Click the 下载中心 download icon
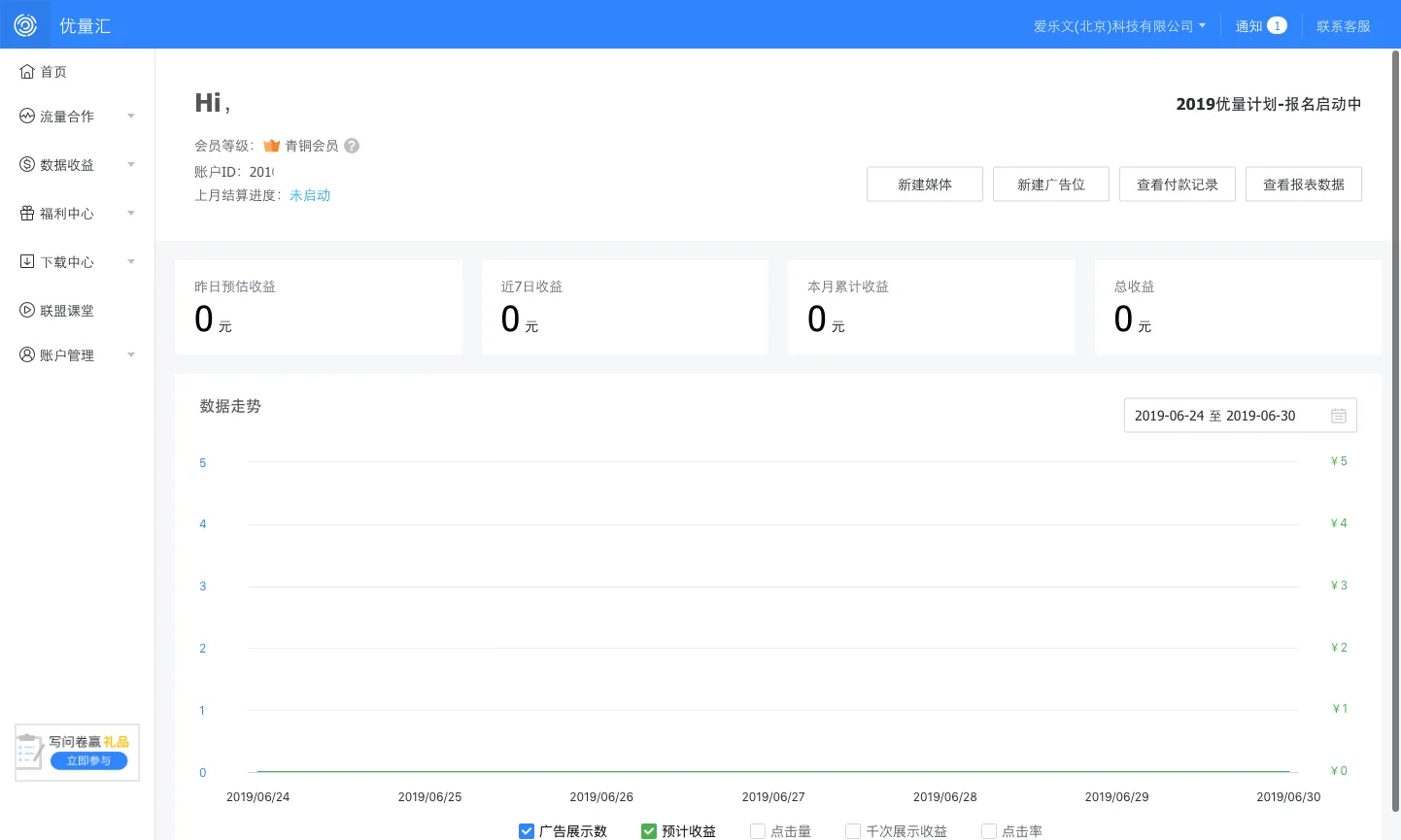1401x840 pixels. click(27, 262)
